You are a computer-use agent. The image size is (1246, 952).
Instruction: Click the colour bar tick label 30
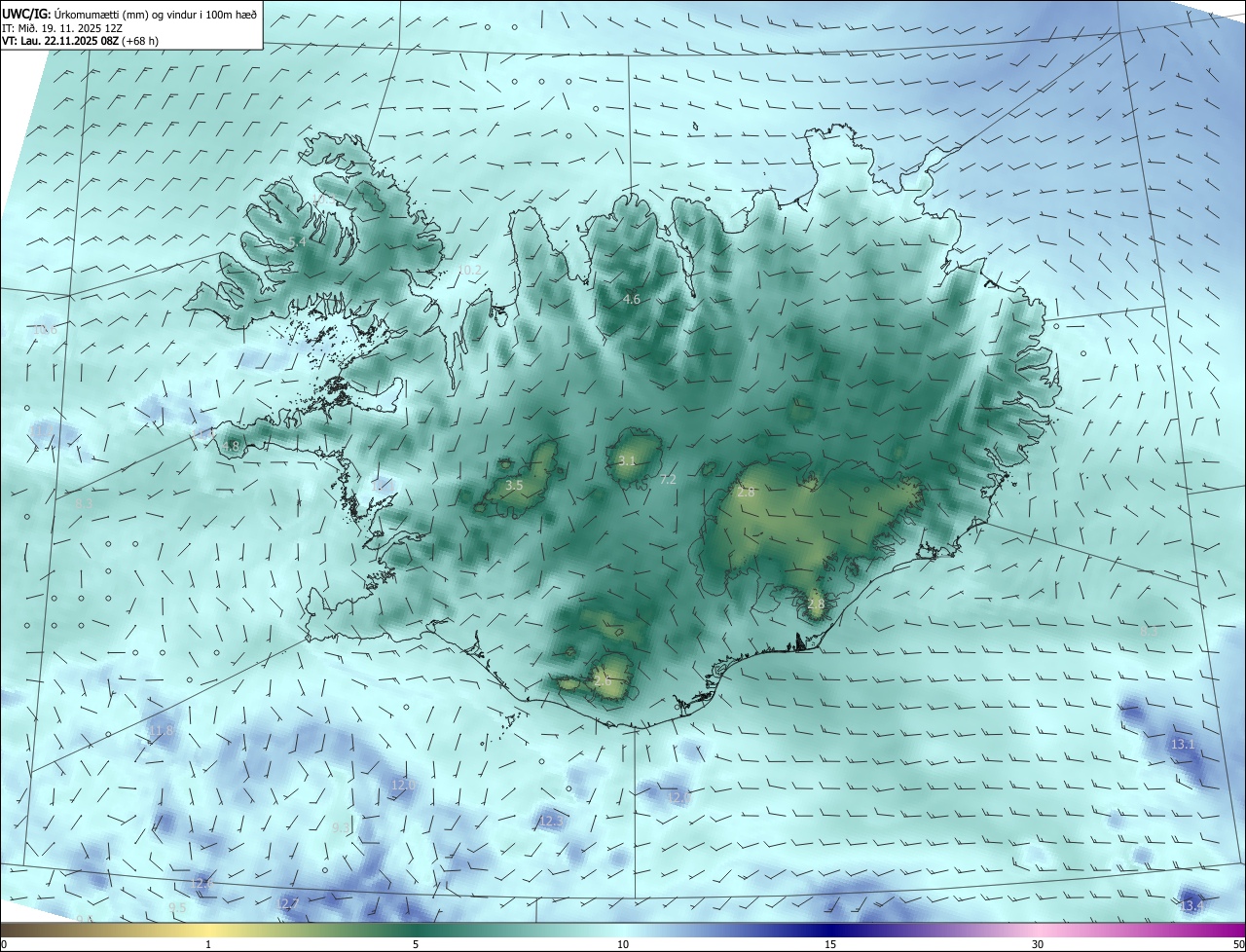point(1038,944)
